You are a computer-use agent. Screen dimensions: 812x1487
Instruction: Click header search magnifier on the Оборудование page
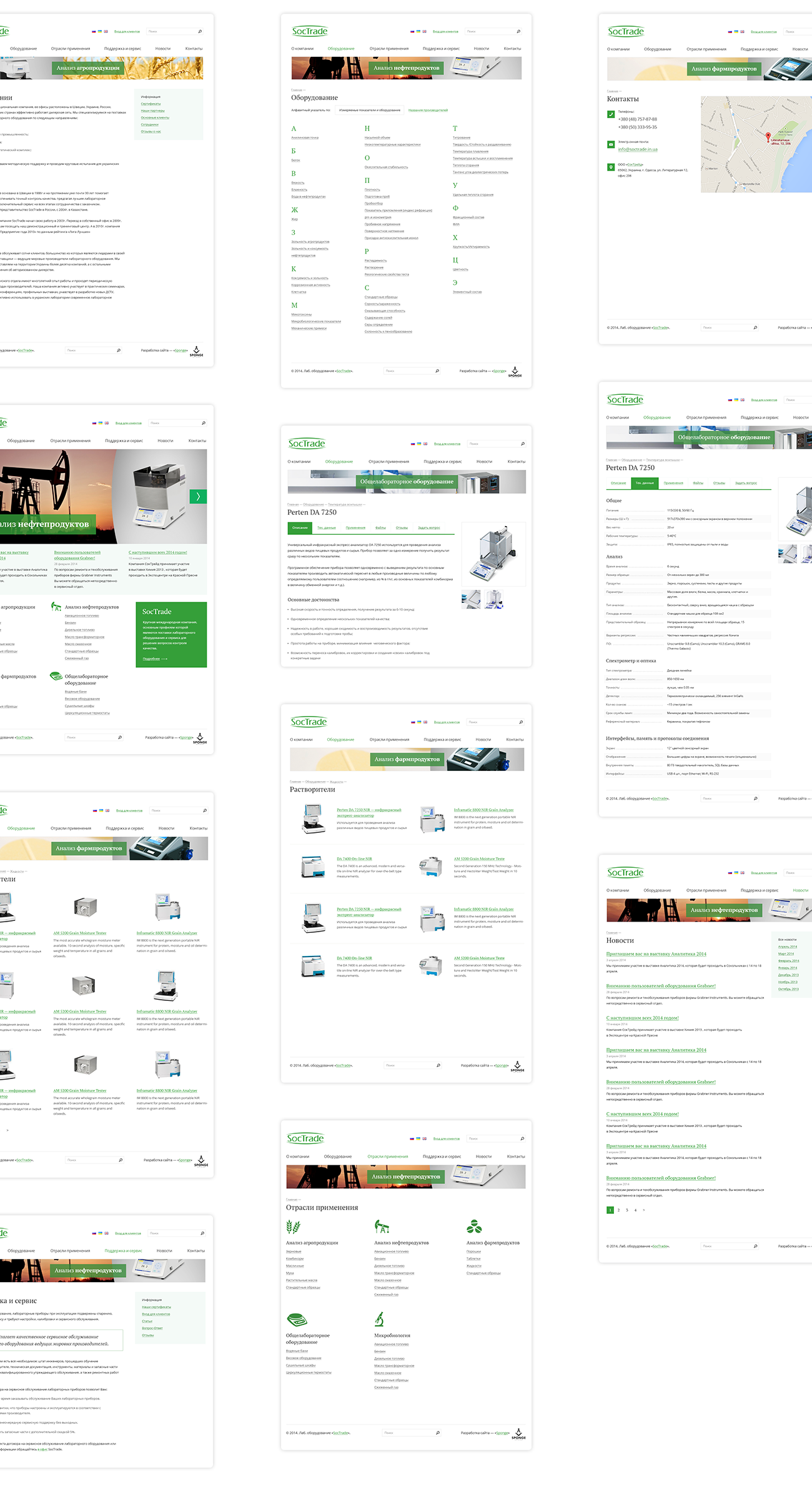(x=518, y=31)
